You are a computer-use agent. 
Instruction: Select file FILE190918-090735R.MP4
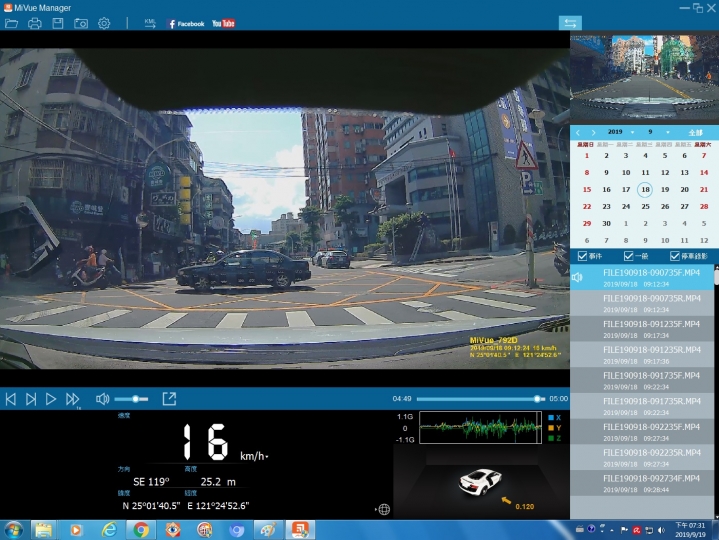642,303
